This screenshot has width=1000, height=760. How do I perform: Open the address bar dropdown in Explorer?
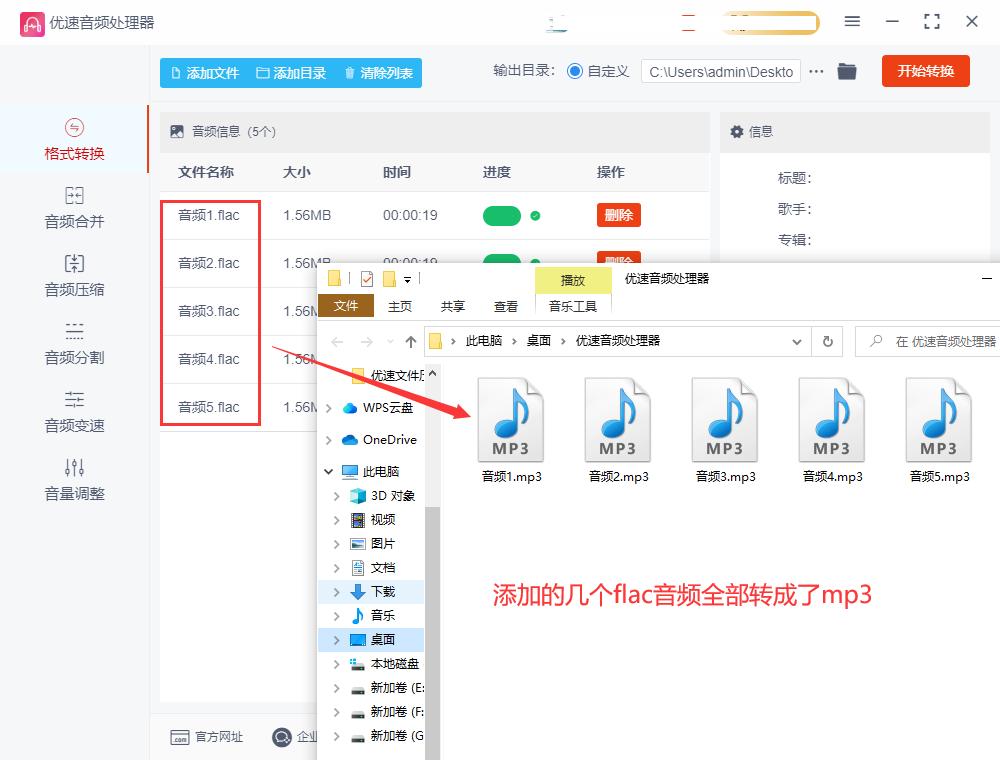click(x=797, y=341)
